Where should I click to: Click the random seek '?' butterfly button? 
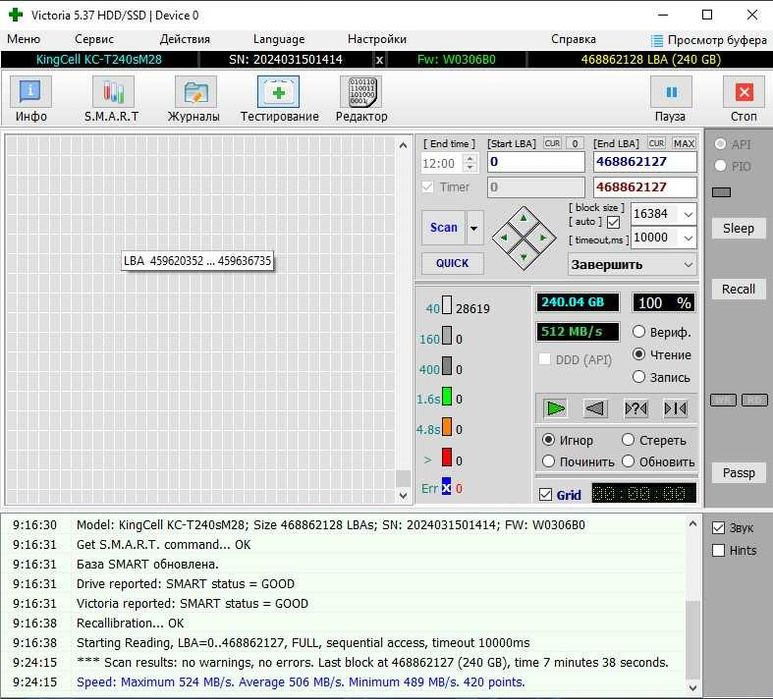tap(635, 408)
